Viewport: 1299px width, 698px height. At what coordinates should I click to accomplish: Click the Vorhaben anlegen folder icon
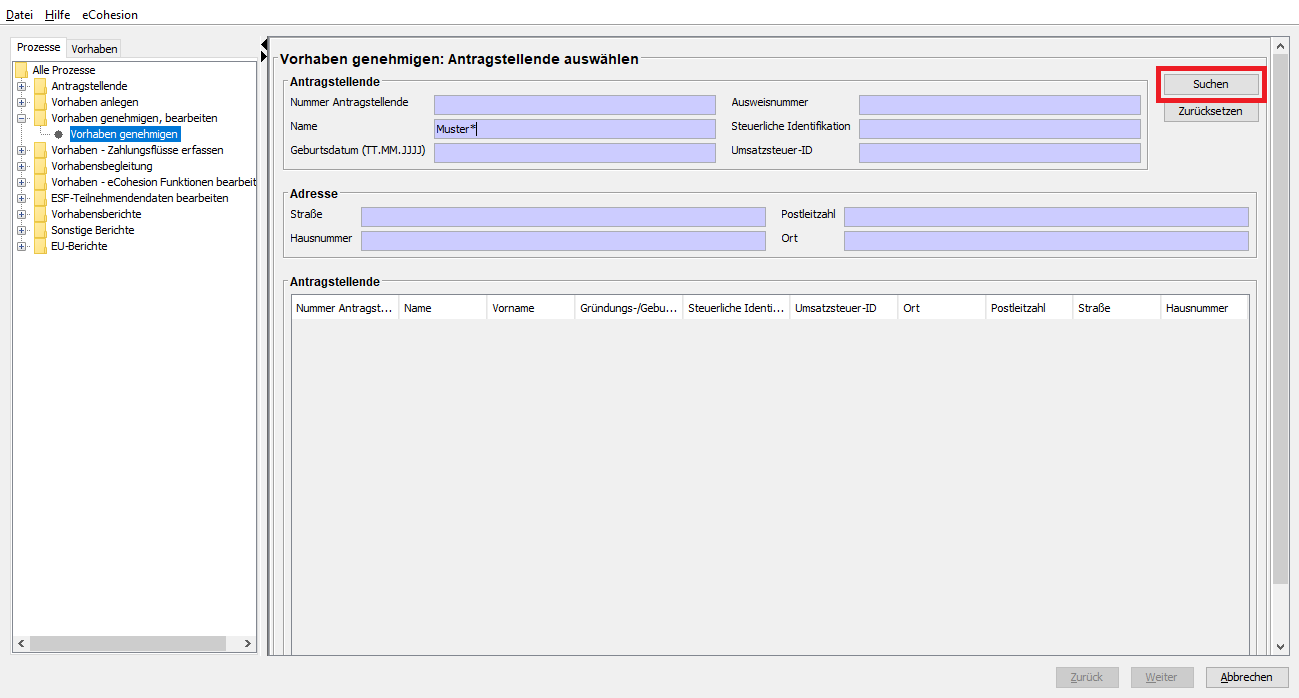coord(41,102)
